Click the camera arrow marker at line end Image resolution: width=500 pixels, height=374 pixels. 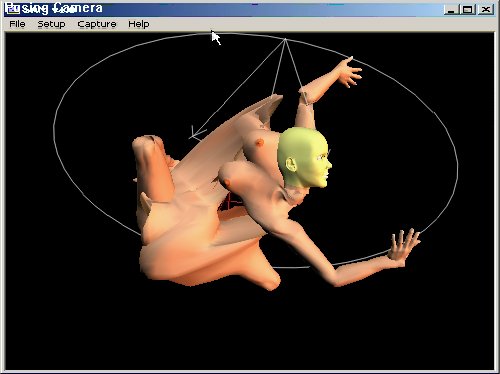[x=197, y=133]
